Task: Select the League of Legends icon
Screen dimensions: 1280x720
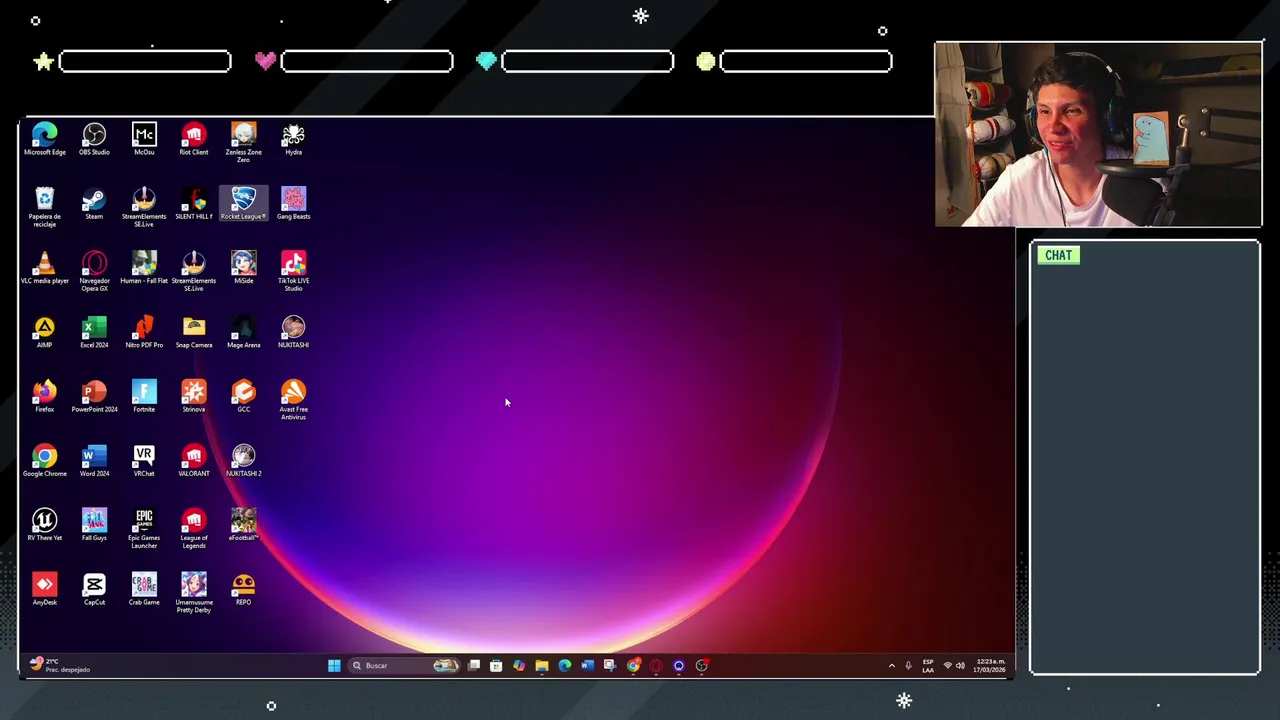Action: [x=194, y=528]
